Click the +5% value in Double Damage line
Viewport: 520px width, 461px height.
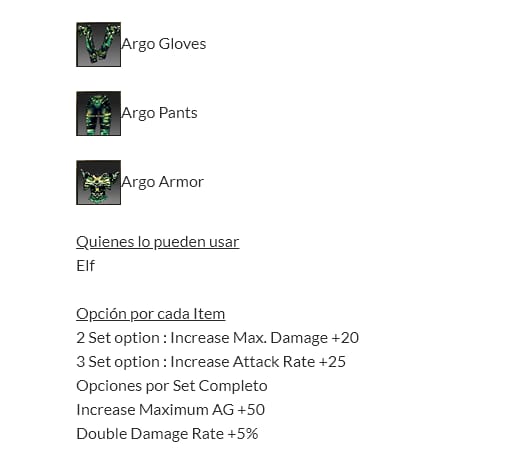[243, 434]
